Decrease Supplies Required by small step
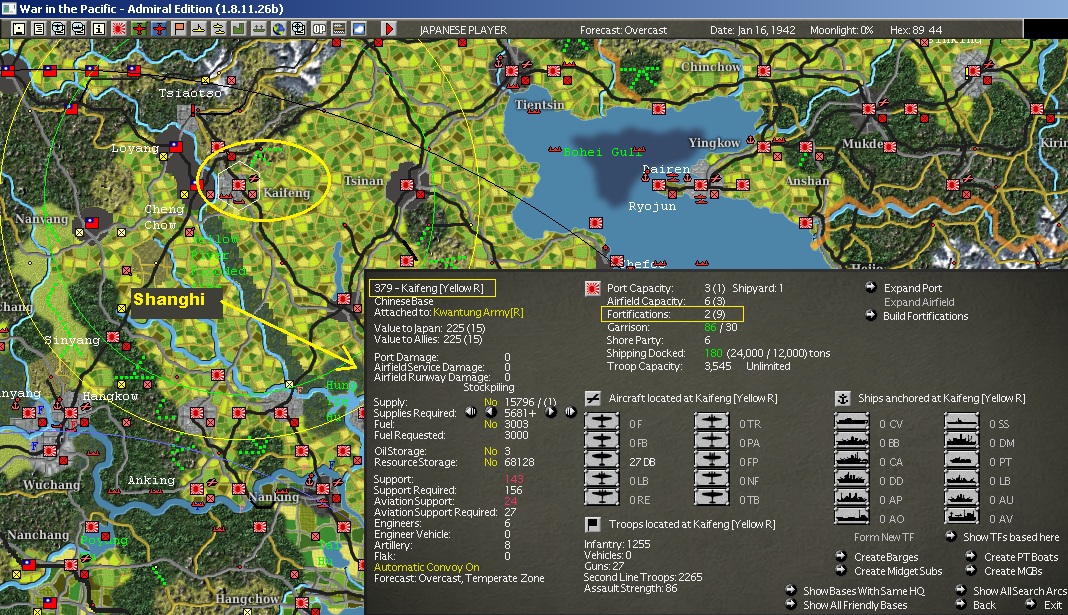This screenshot has width=1068, height=615. 490,412
